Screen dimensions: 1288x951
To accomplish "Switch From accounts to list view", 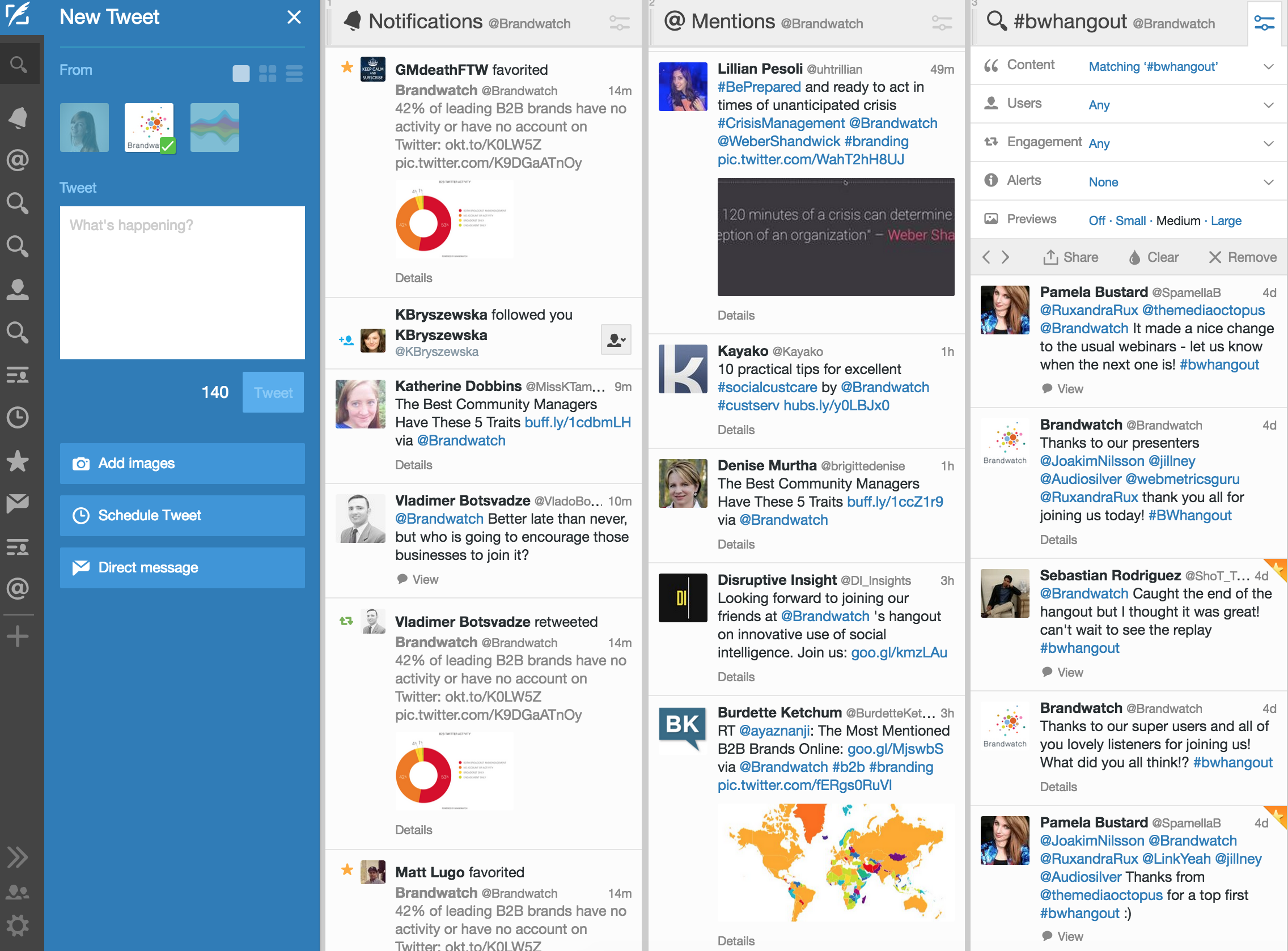I will point(294,74).
